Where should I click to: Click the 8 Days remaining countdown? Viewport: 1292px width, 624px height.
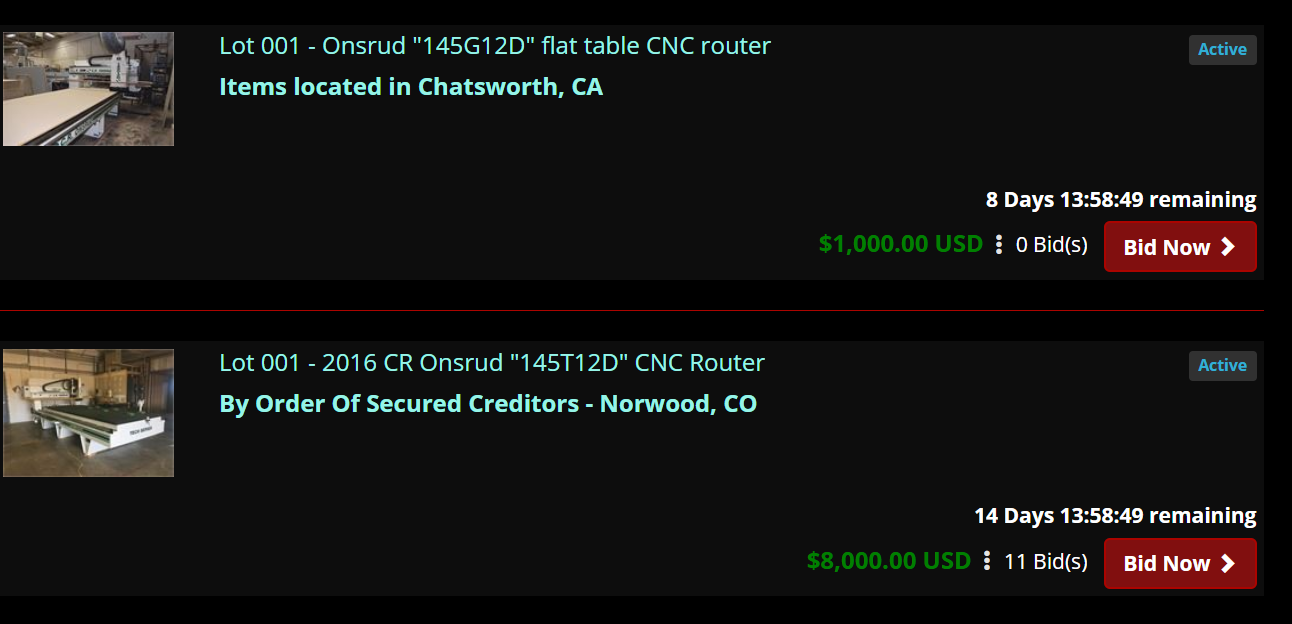pyautogui.click(x=1121, y=200)
